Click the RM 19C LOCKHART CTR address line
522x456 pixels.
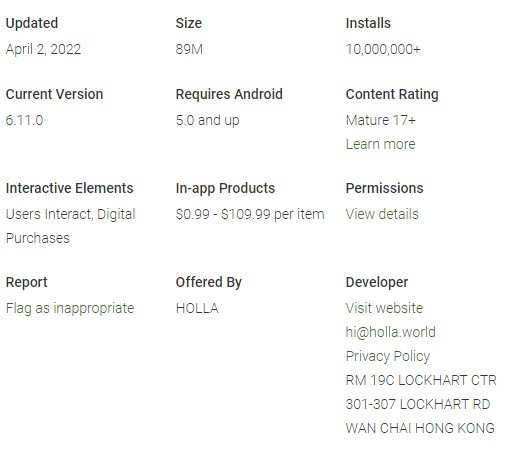421,380
